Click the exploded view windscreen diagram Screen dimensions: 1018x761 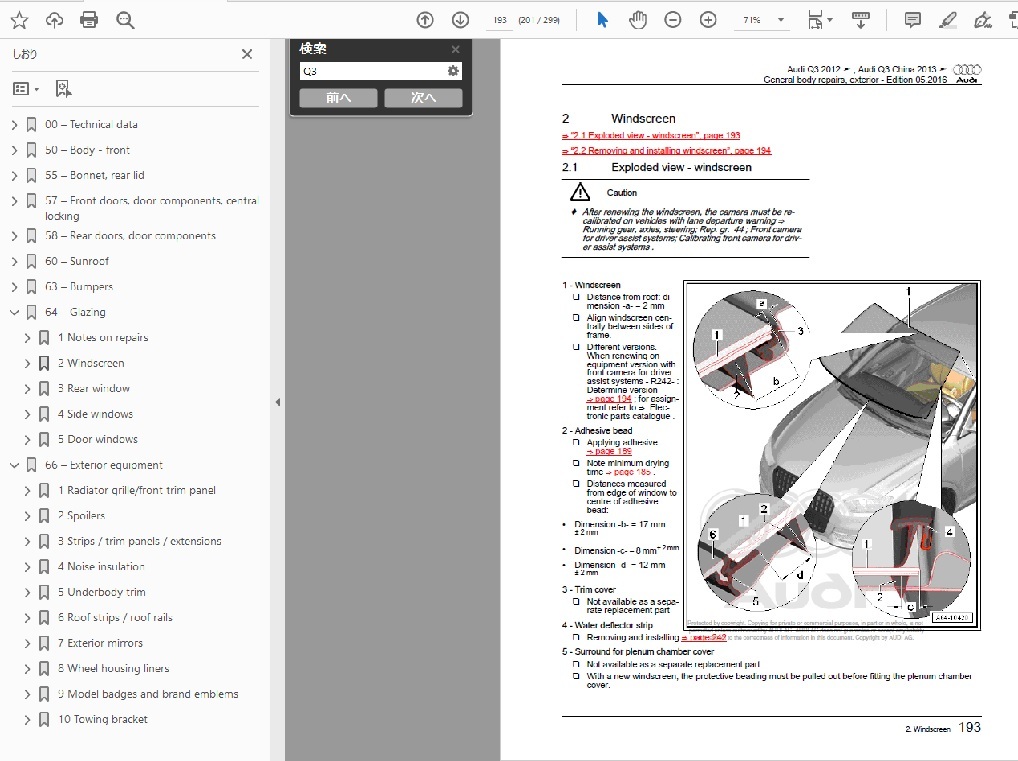(832, 455)
